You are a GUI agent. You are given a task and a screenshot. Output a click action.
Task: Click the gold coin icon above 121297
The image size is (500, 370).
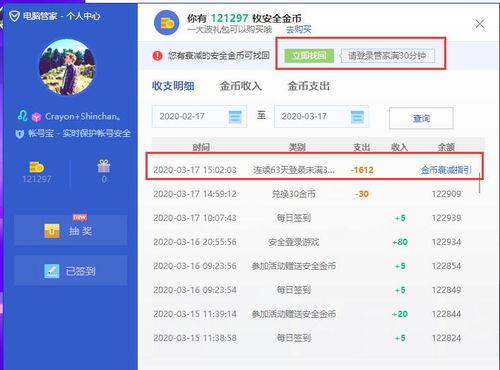36,166
